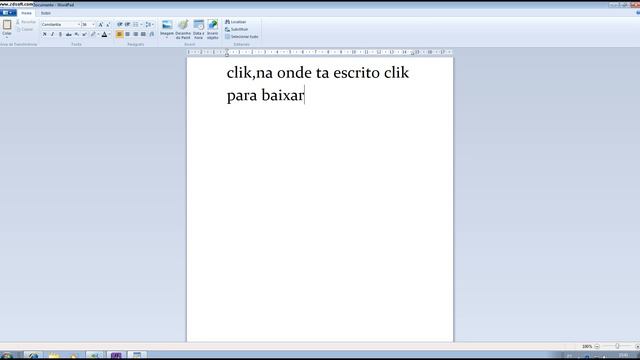
Task: Switch to the Início ribbon tab
Action: 27,13
